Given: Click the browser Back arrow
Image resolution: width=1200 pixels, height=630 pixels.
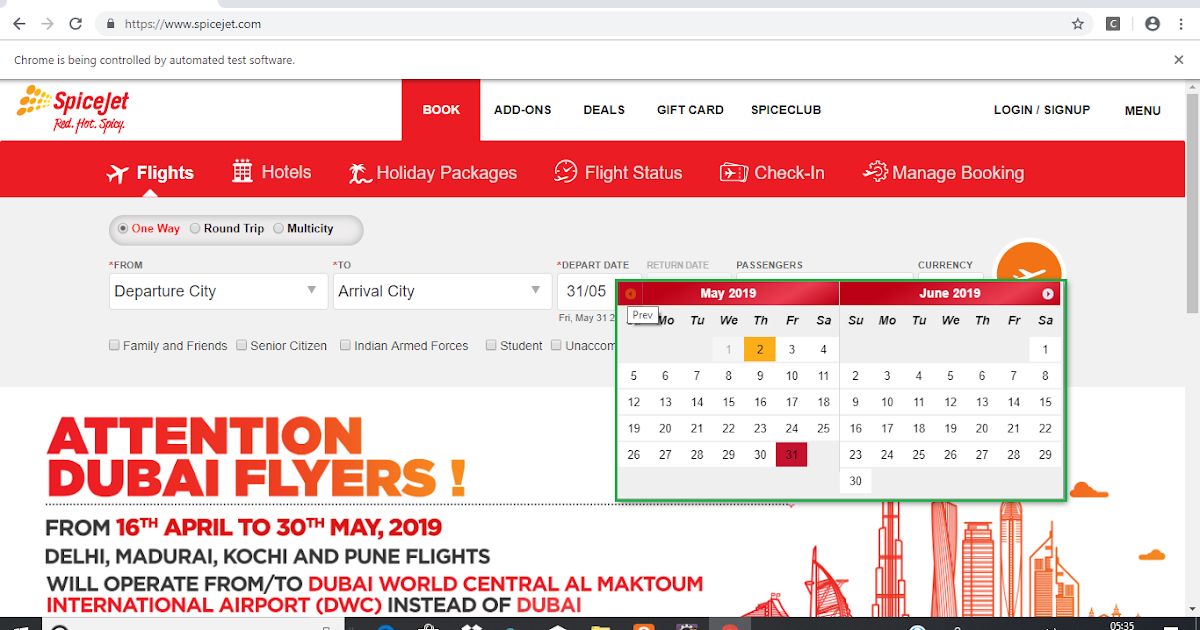Looking at the screenshot, I should point(19,23).
